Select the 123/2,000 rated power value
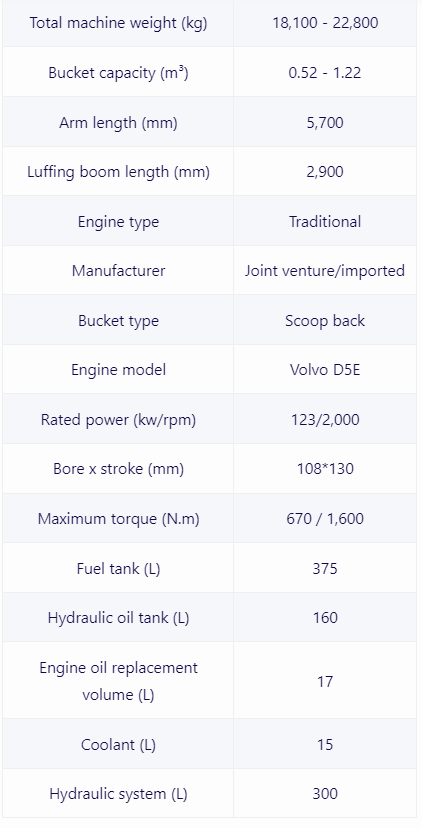 325,419
